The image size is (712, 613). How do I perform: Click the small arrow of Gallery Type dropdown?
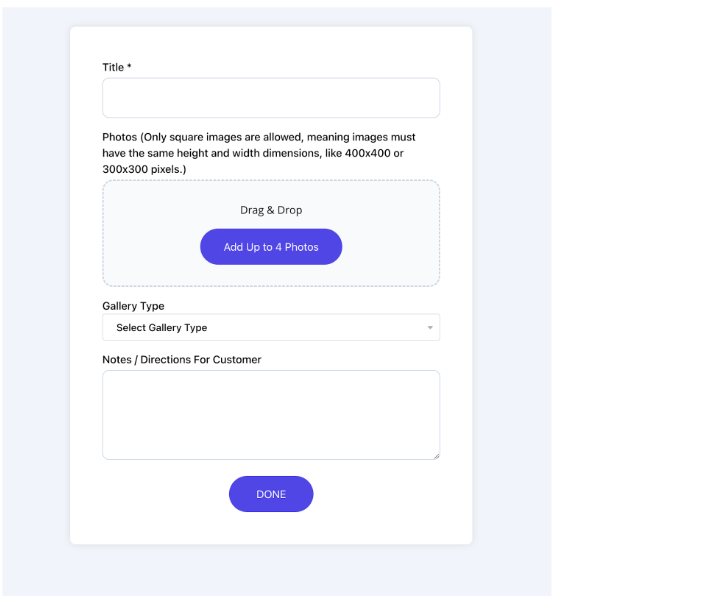pyautogui.click(x=430, y=328)
